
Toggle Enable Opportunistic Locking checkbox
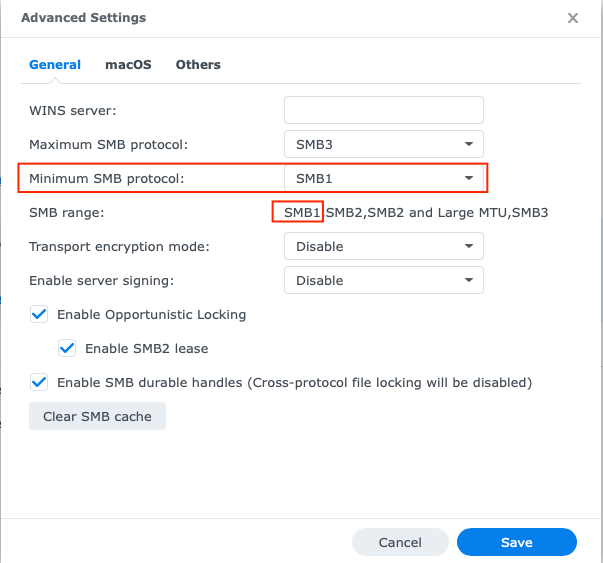tap(39, 314)
